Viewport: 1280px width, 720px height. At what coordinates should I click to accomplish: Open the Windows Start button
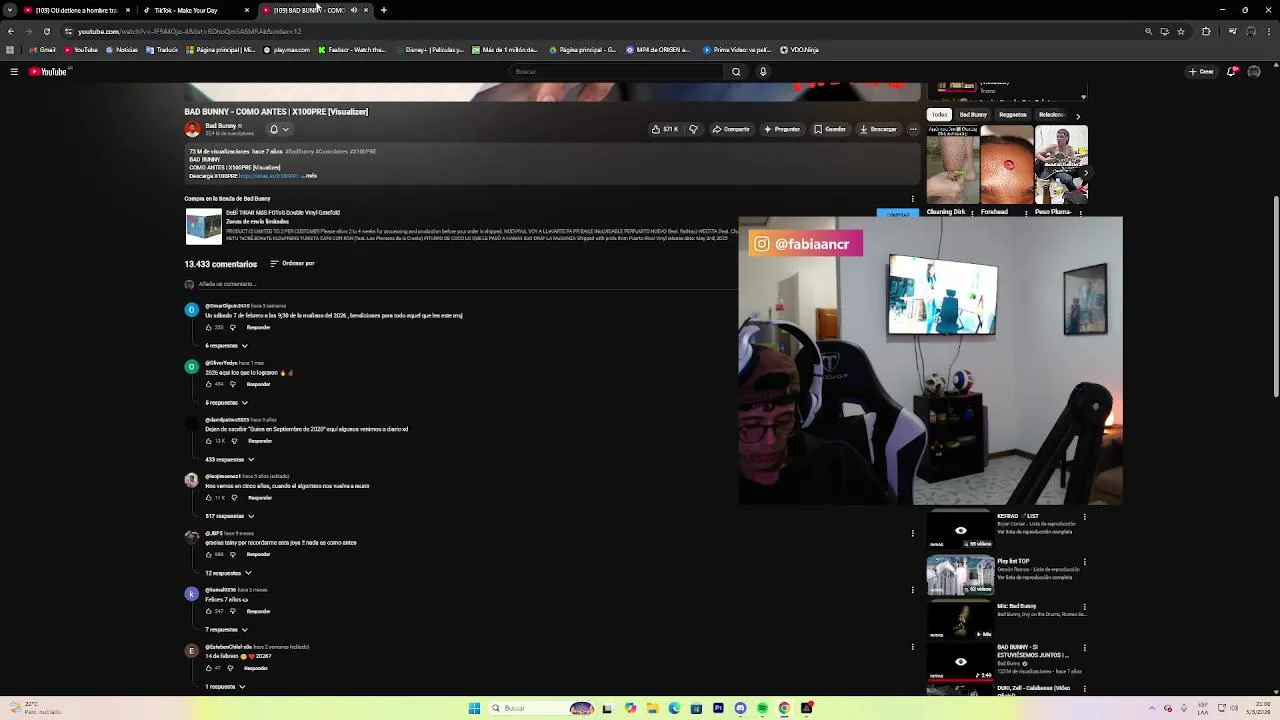(474, 708)
